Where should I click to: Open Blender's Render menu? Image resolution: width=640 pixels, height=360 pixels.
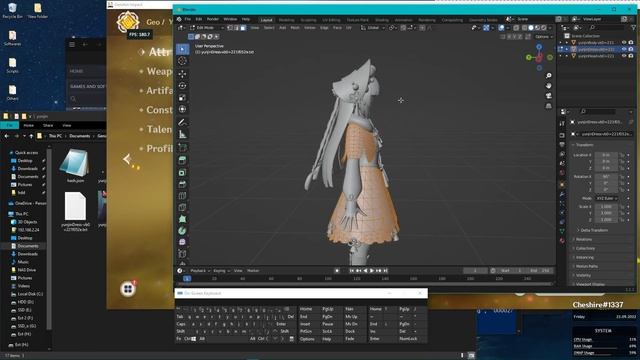tap(213, 19)
